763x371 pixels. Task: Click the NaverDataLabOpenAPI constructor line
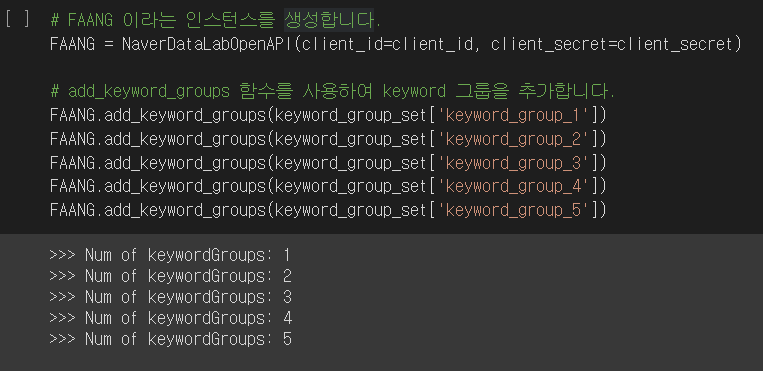396,44
